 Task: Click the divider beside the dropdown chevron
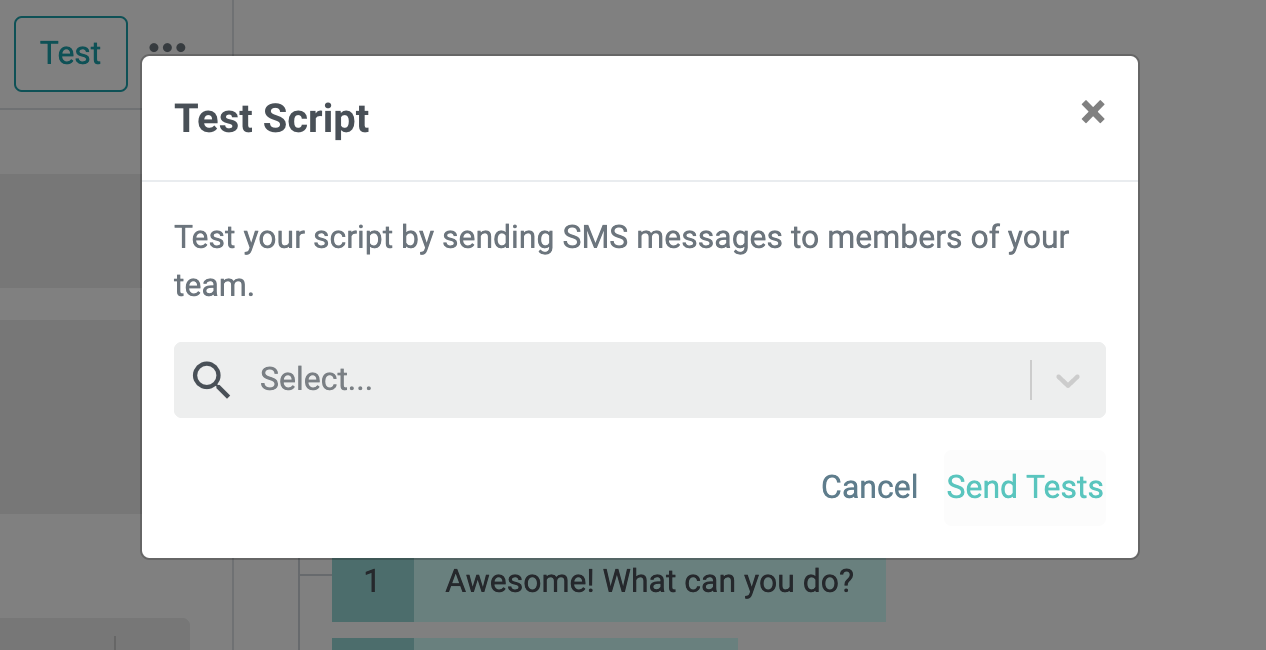coord(1031,380)
